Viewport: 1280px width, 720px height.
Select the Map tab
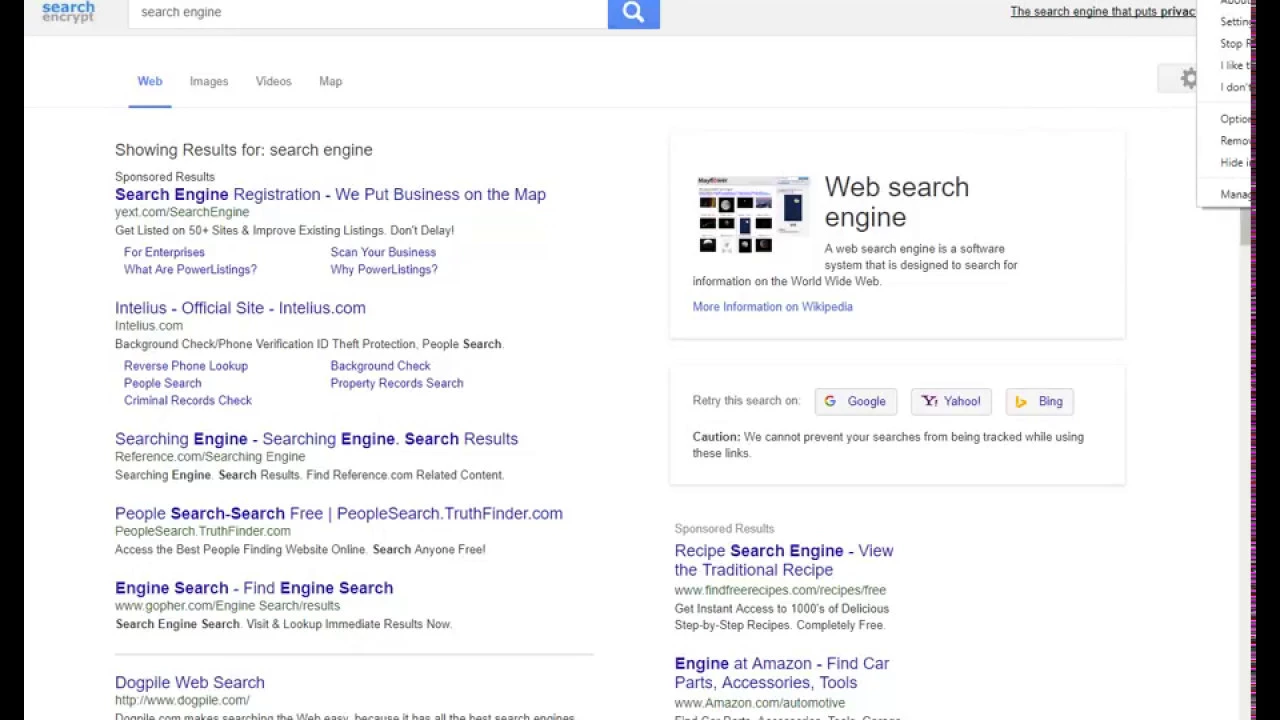[330, 81]
